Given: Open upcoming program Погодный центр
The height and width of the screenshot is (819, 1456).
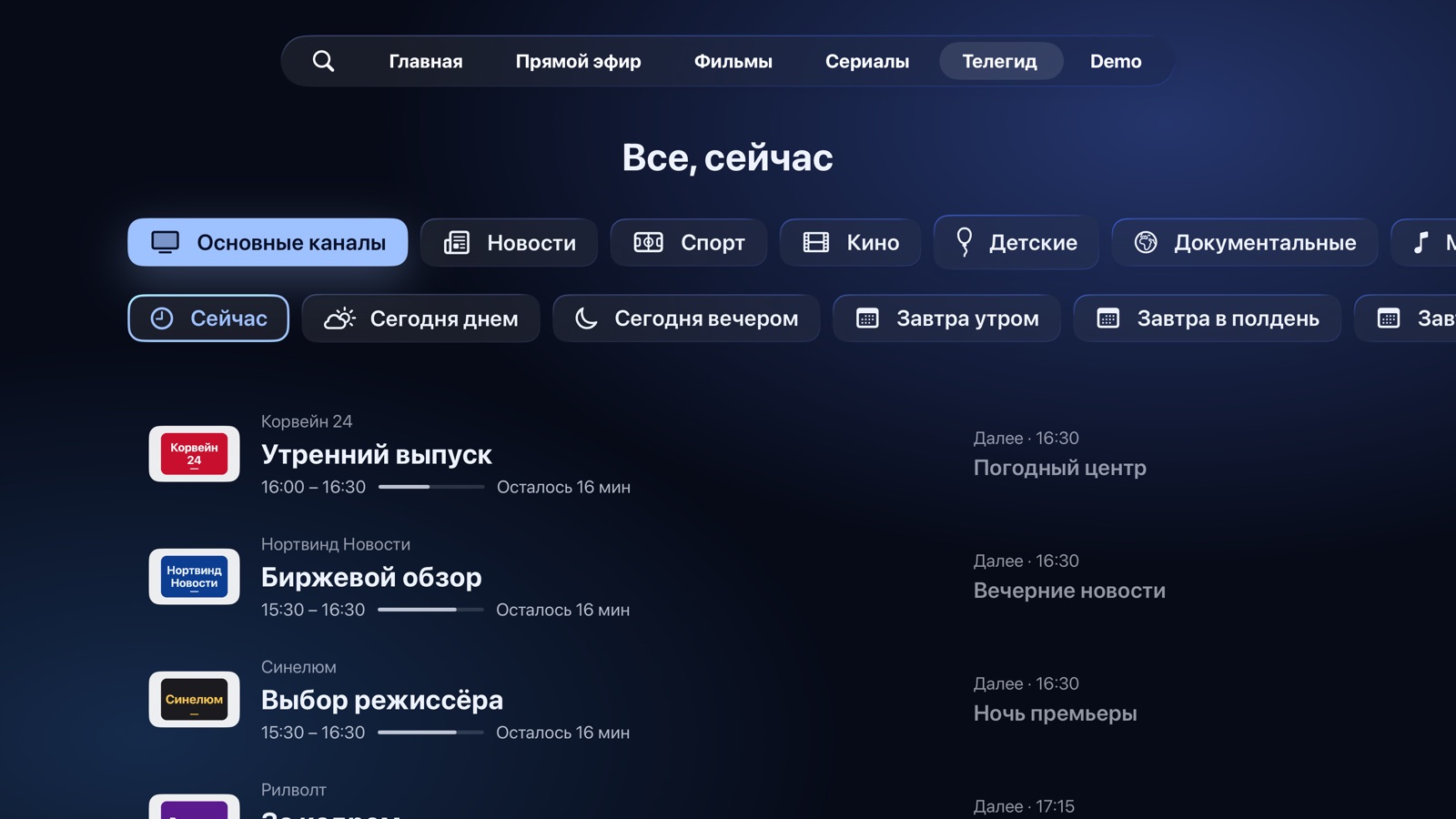Looking at the screenshot, I should click(x=1060, y=468).
